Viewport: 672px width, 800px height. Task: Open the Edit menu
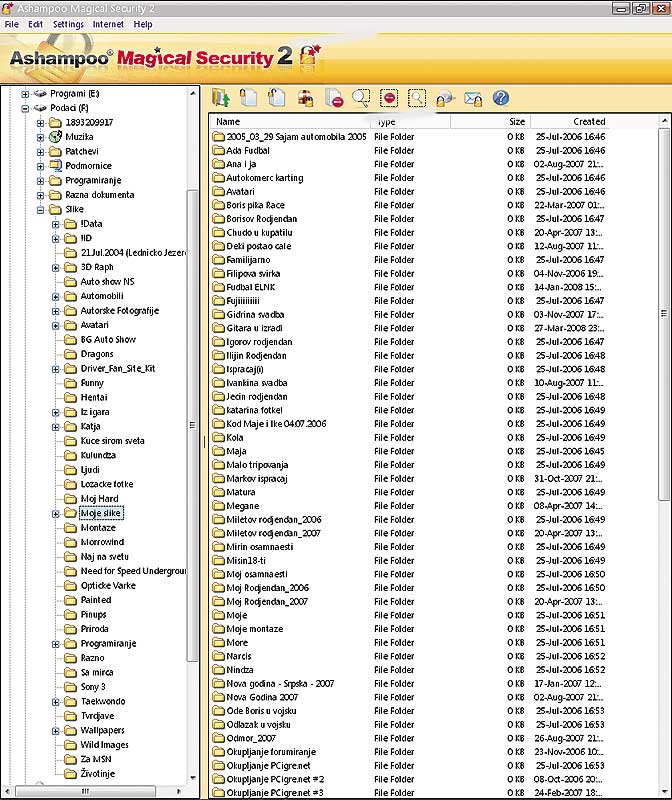coord(35,24)
